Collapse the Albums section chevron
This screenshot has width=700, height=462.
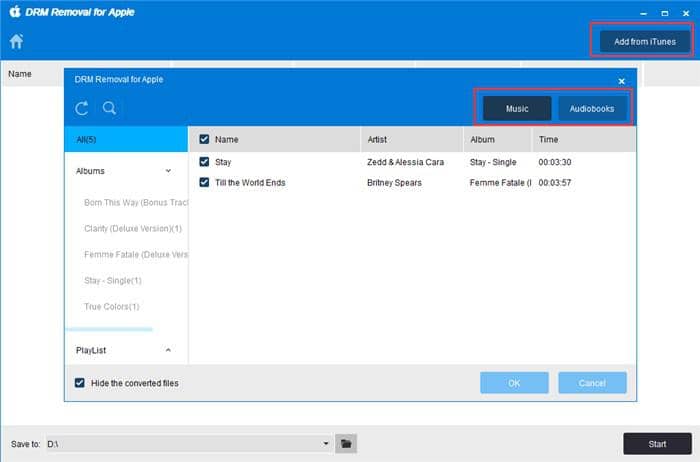tap(168, 171)
